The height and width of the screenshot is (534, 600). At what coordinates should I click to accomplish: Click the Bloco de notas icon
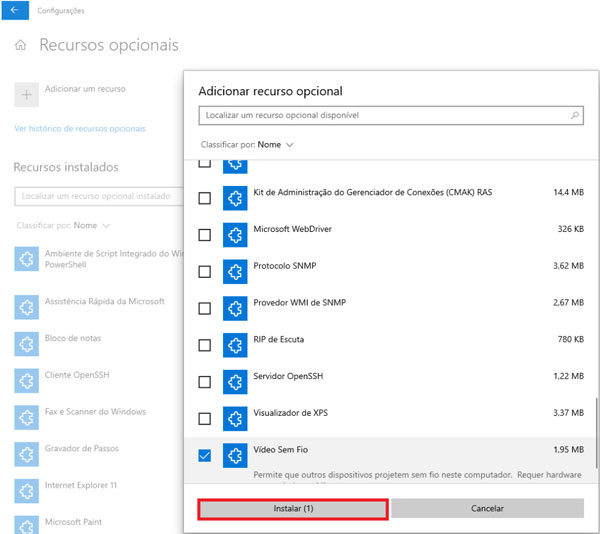[26, 344]
